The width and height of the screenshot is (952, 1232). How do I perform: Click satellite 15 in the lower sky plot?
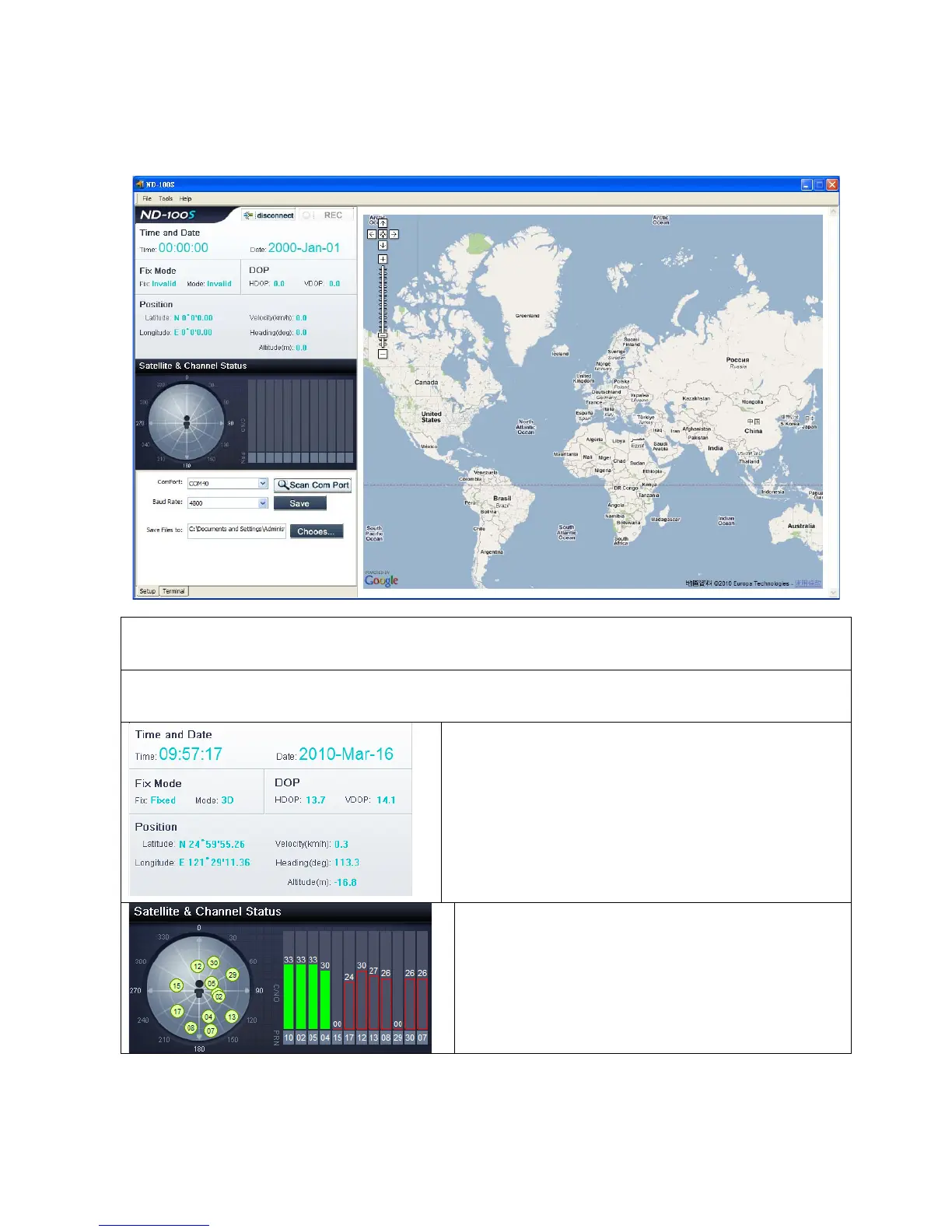[177, 985]
